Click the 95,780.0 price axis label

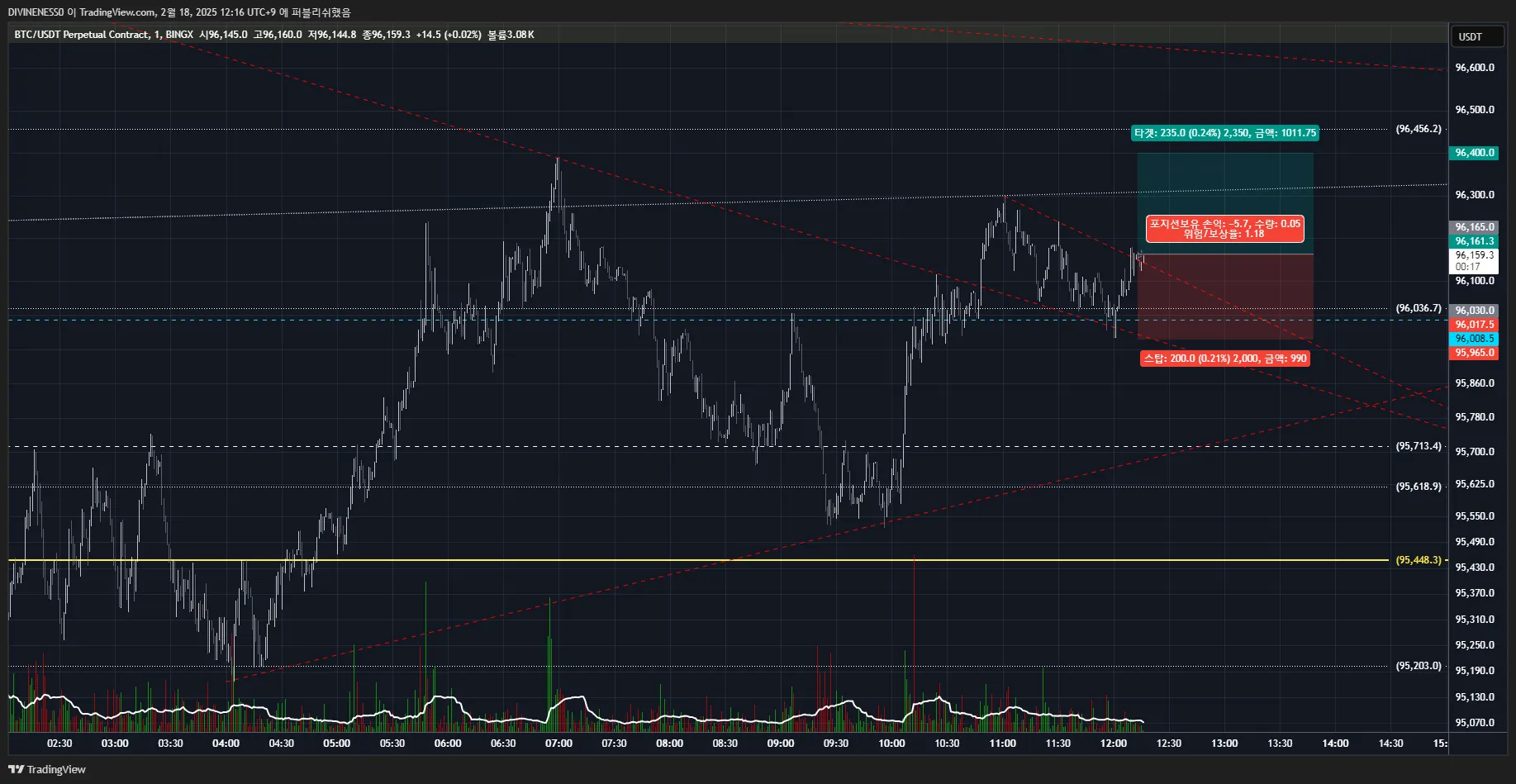pos(1475,417)
